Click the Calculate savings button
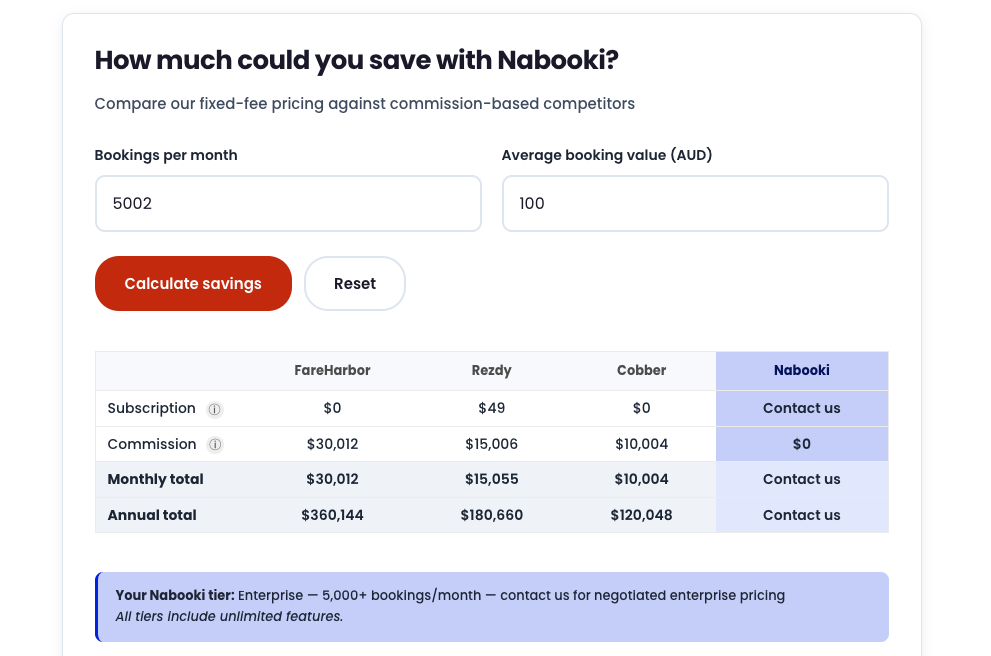The height and width of the screenshot is (656, 991). (193, 283)
